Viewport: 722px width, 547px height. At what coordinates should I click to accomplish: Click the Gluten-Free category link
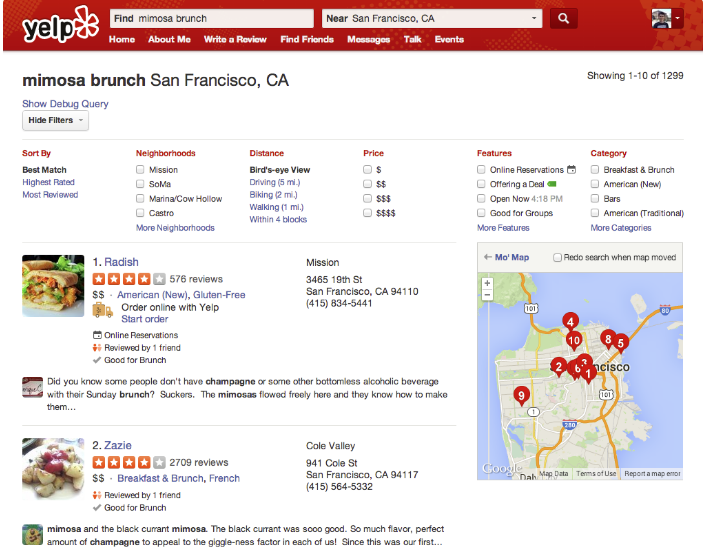click(x=219, y=295)
